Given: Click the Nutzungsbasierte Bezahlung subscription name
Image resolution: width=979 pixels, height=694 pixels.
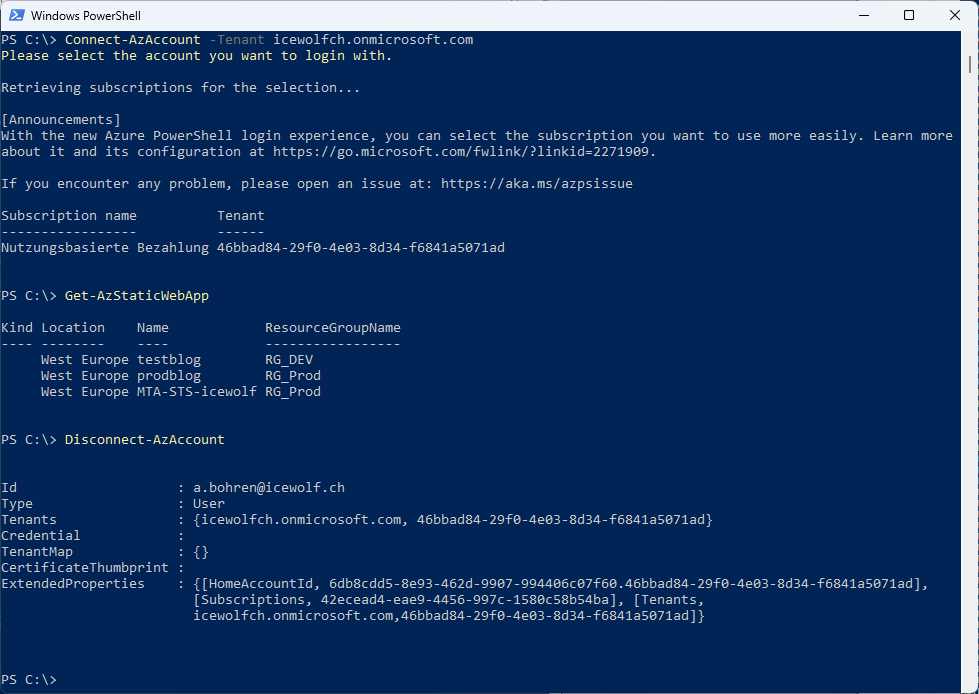Looking at the screenshot, I should (x=105, y=248).
